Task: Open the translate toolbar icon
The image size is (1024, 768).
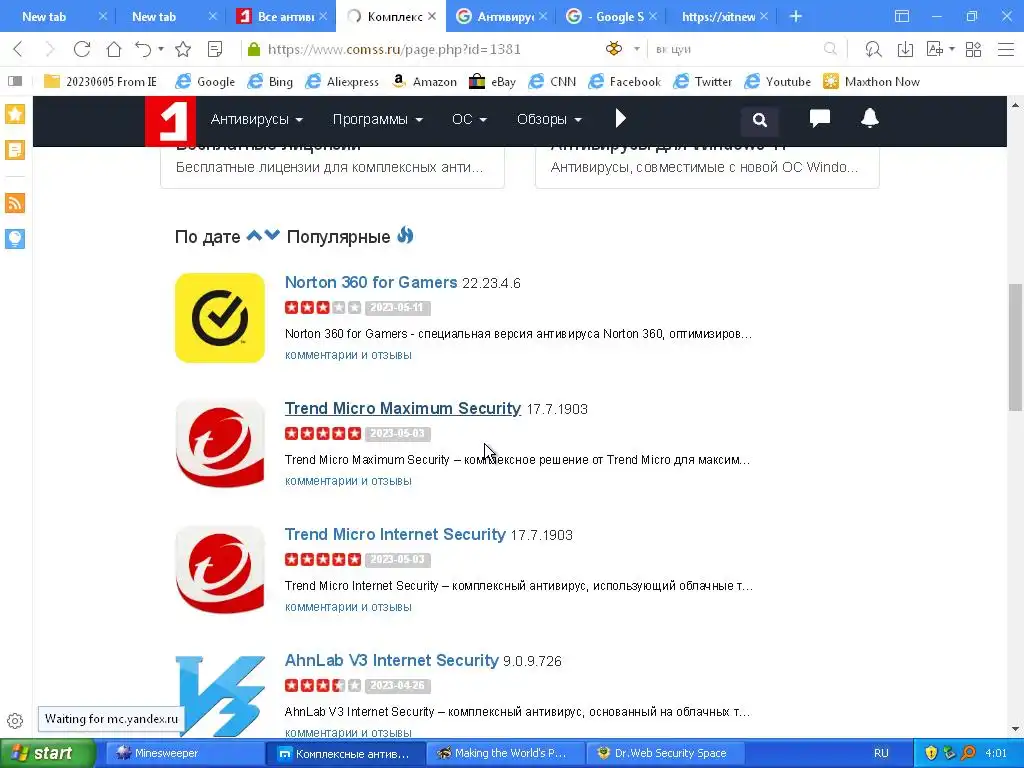Action: [x=935, y=49]
